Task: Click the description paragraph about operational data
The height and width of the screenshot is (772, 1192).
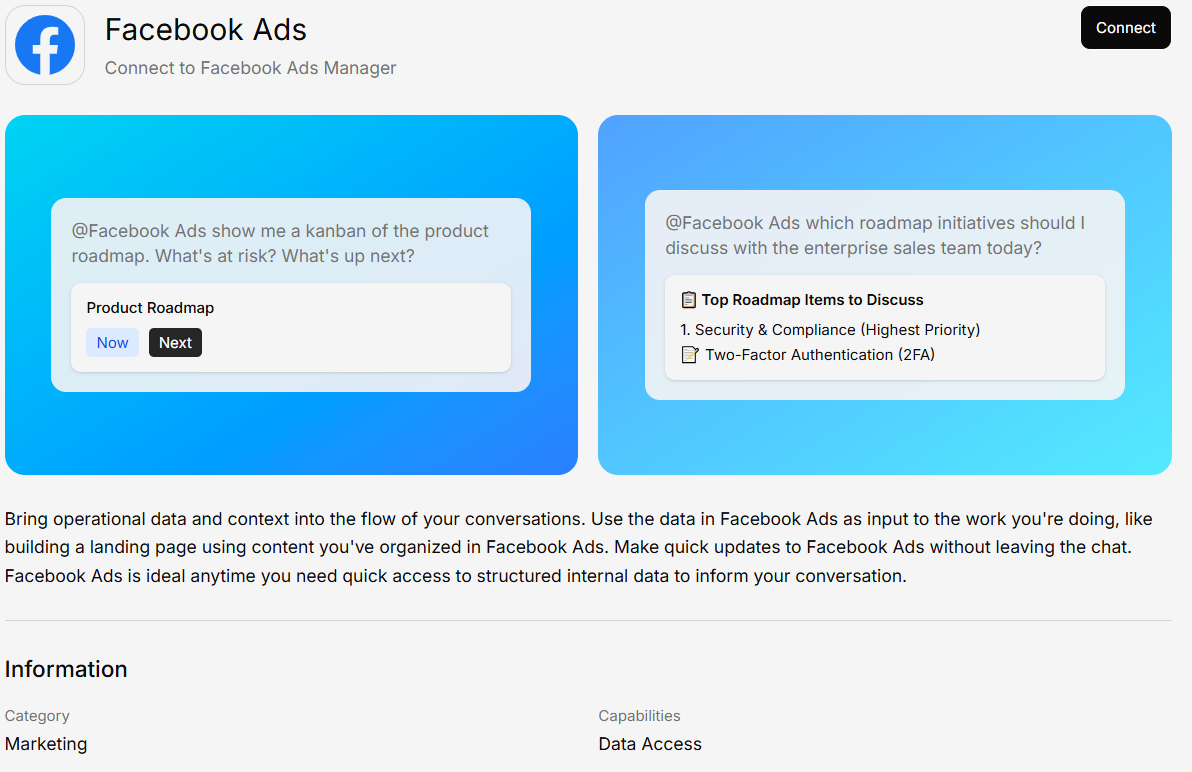Action: pos(580,548)
